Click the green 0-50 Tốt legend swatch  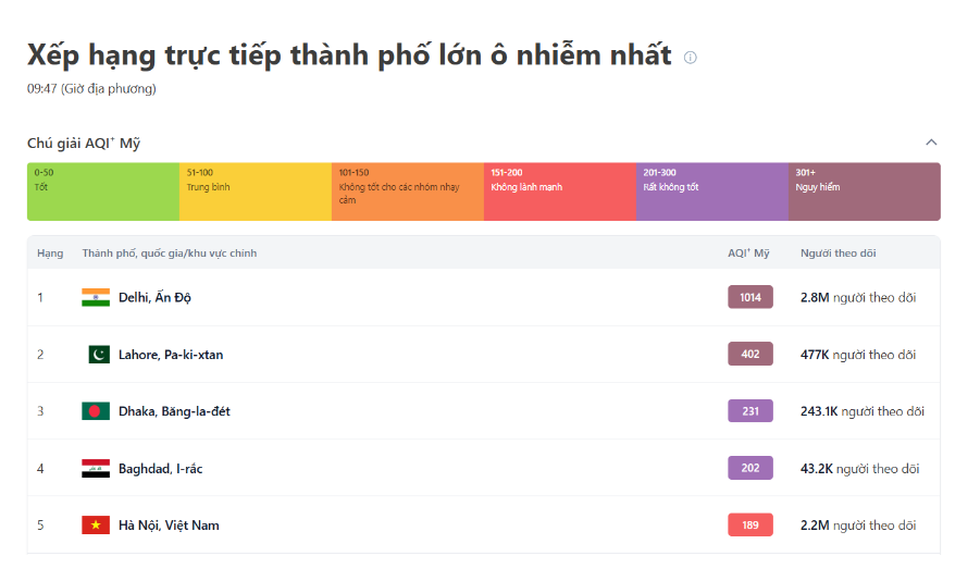coord(103,191)
